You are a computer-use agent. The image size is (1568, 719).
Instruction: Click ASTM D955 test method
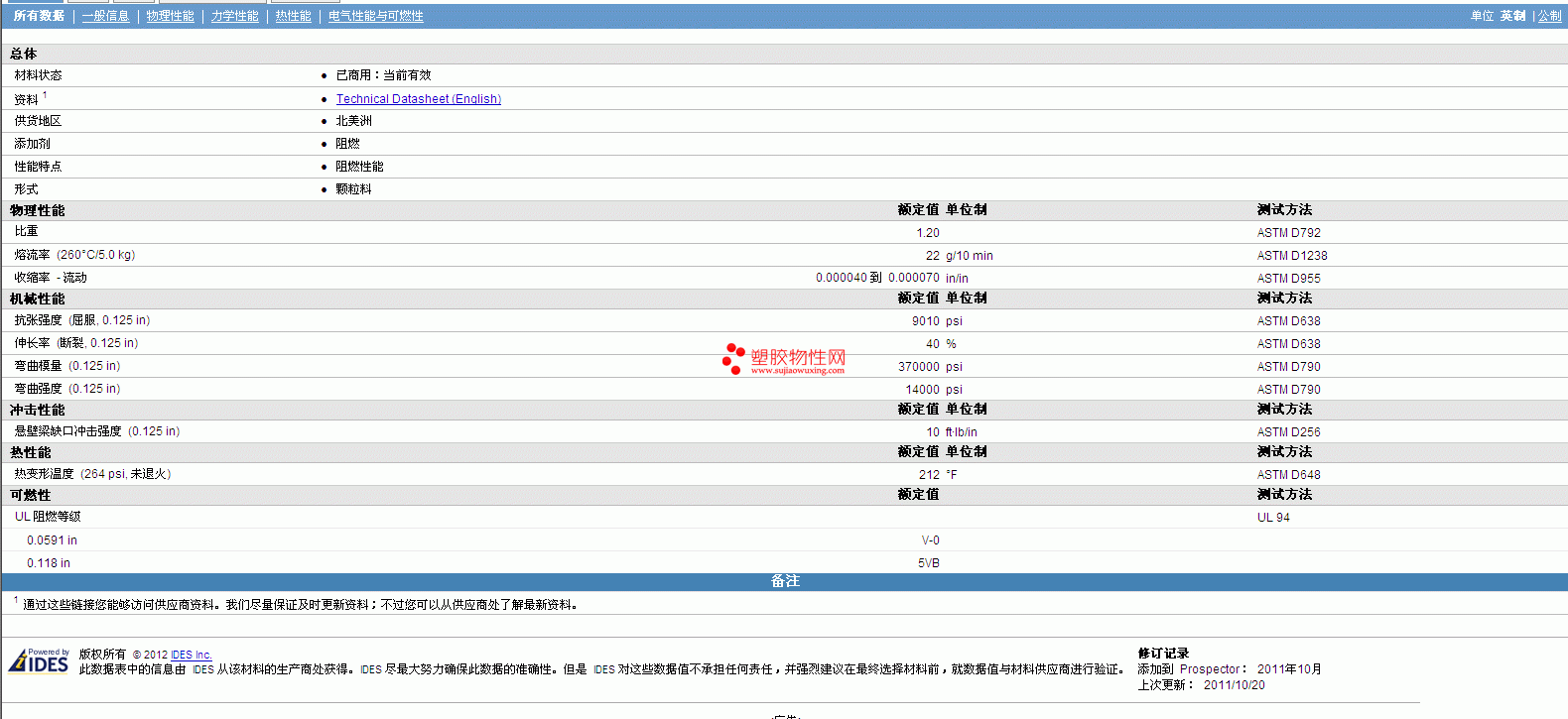tap(1288, 279)
